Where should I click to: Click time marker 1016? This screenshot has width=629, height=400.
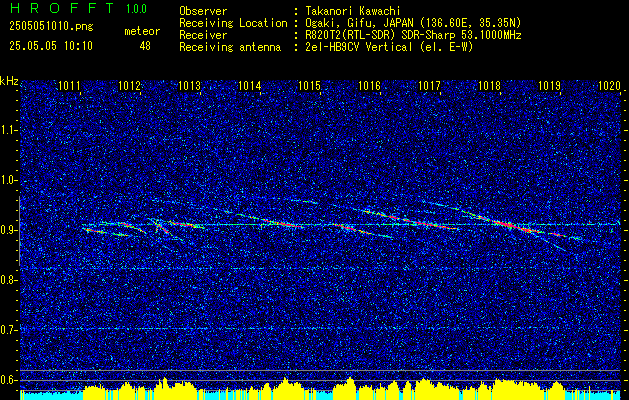(x=369, y=86)
